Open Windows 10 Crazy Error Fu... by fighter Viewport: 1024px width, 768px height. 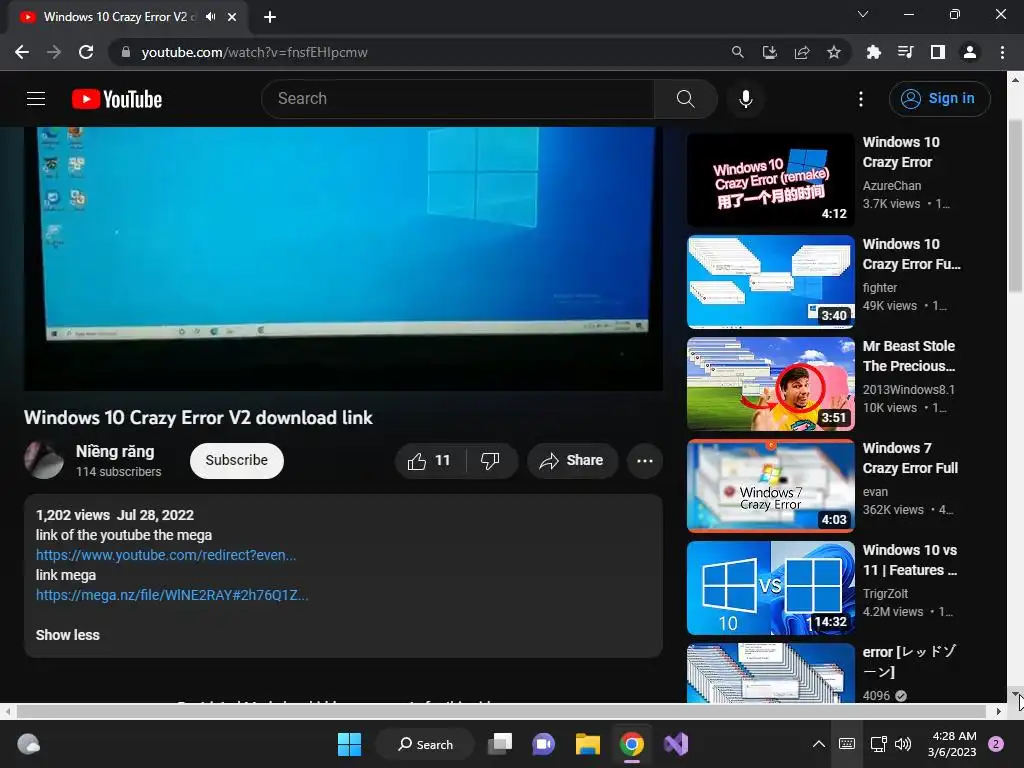point(911,254)
